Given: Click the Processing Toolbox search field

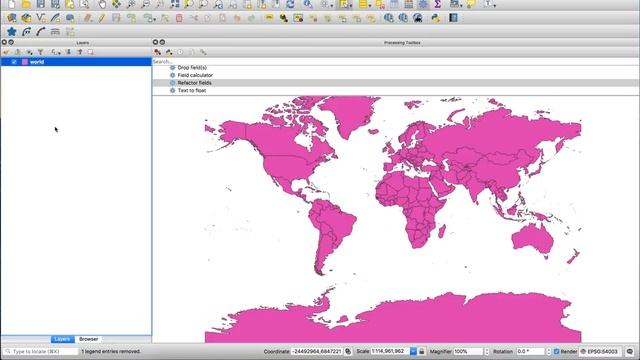Looking at the screenshot, I should point(396,62).
